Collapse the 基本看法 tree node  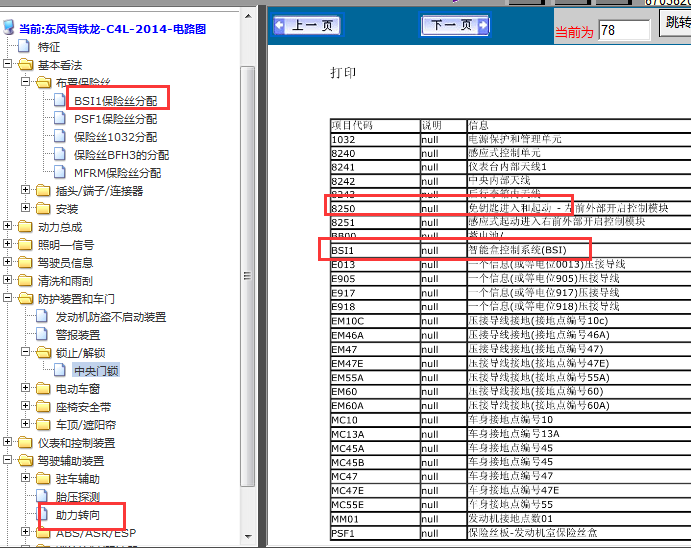click(x=7, y=64)
